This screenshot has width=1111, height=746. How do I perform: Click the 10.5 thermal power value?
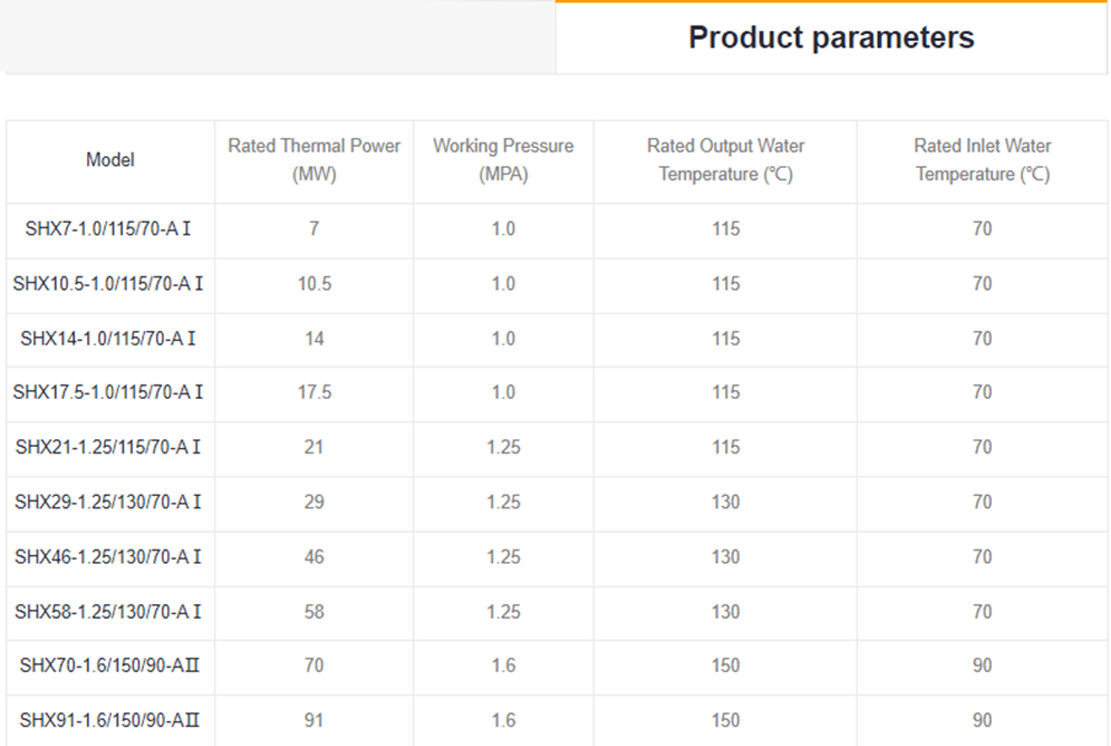[x=314, y=284]
